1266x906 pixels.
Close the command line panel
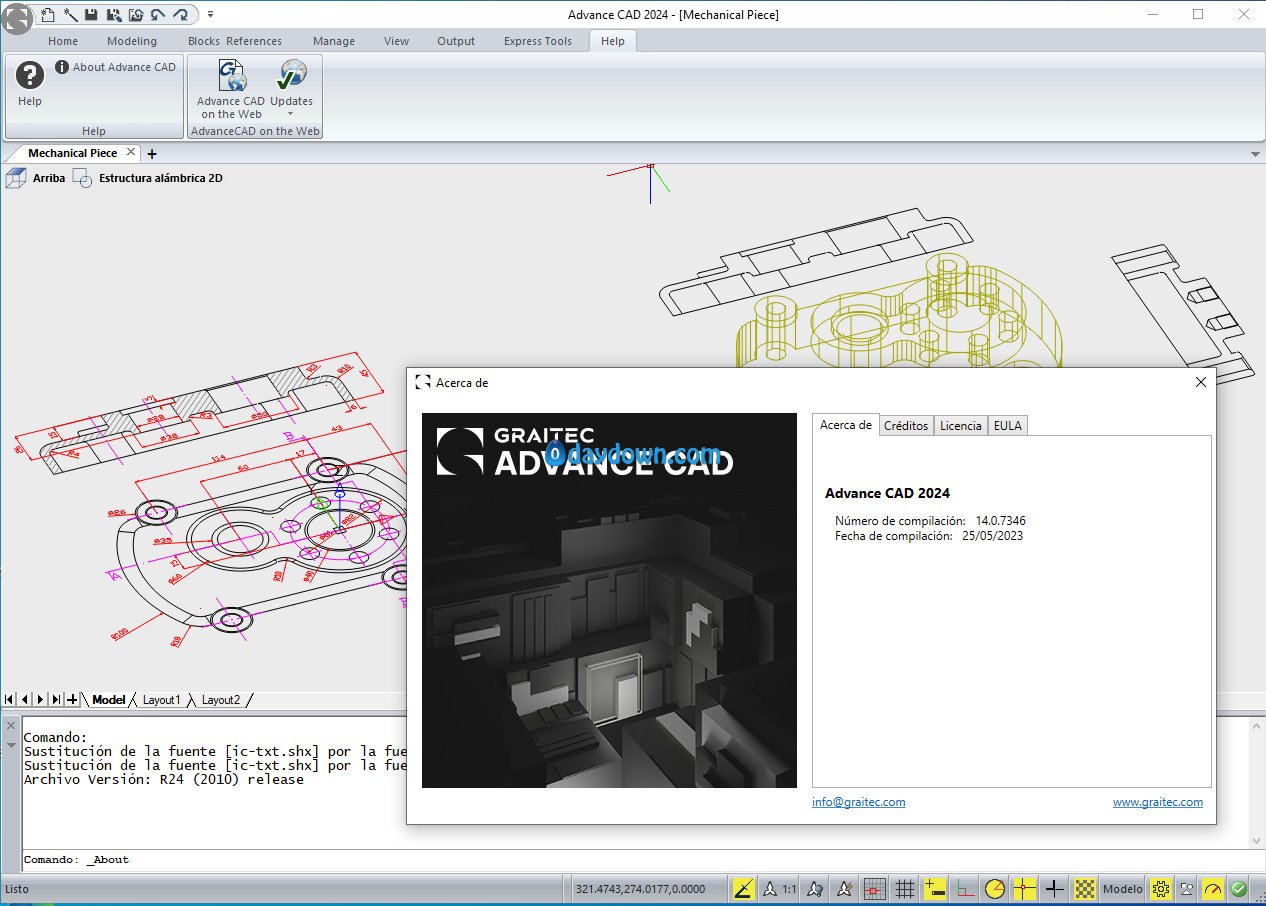11,726
